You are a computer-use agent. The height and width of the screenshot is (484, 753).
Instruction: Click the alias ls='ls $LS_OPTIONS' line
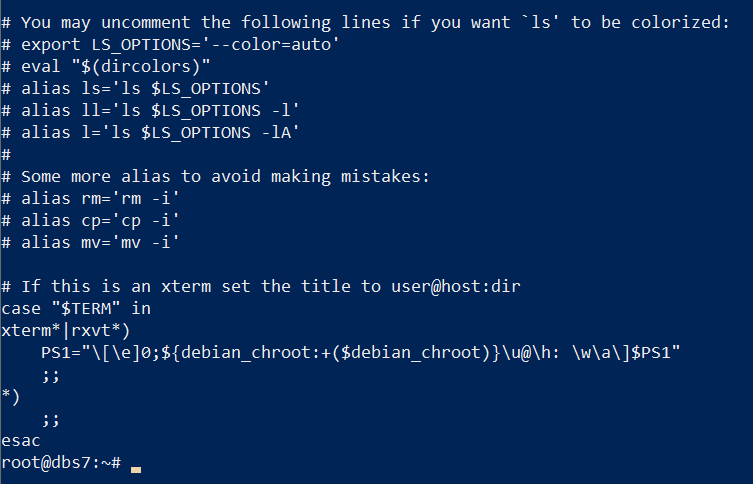coord(135,88)
